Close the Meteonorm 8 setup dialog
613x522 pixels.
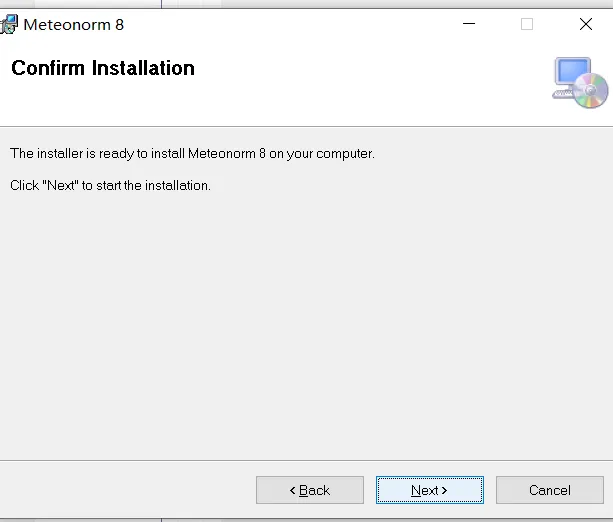pos(586,24)
